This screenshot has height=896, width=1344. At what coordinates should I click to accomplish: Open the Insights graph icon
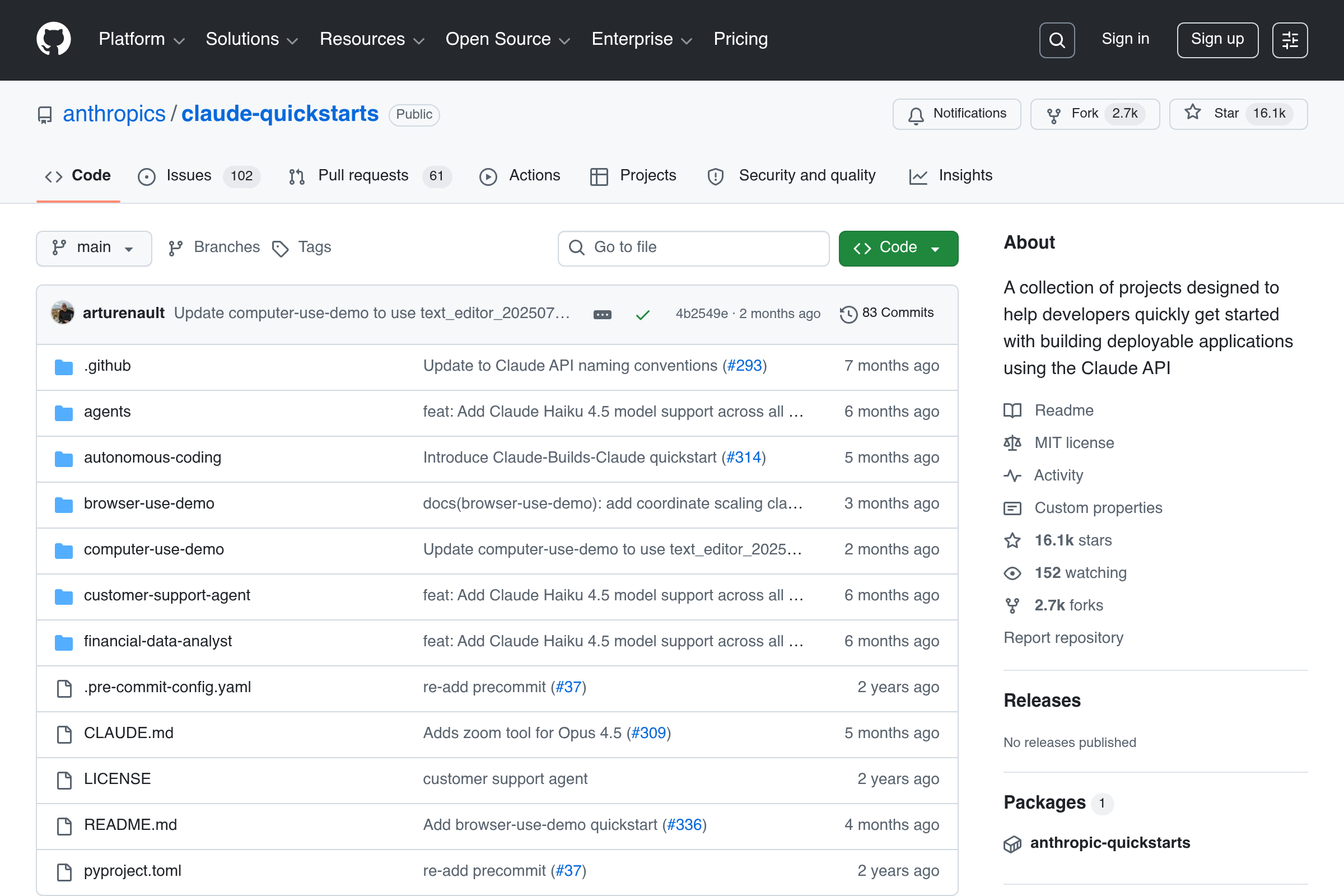click(917, 176)
